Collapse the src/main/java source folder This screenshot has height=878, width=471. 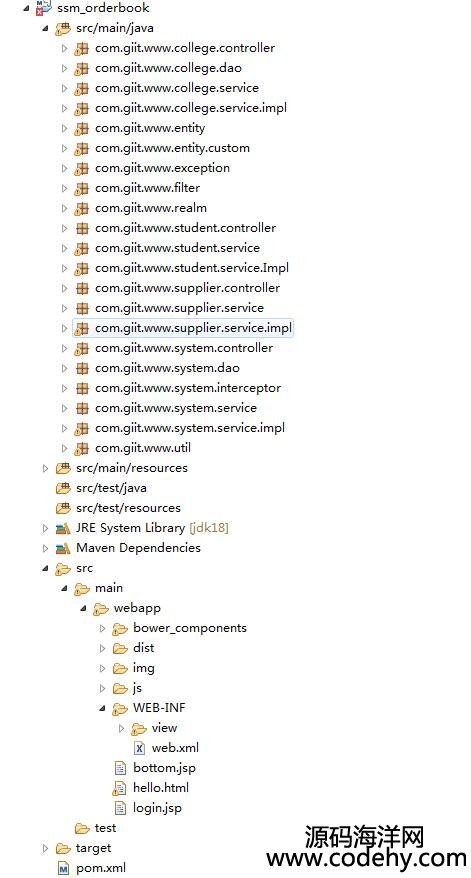coord(45,29)
